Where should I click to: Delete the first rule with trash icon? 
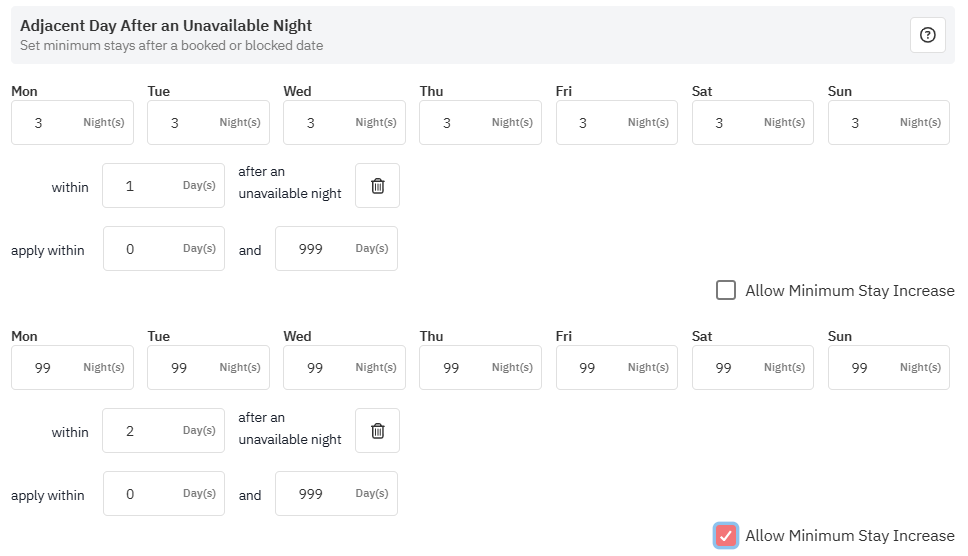tap(377, 186)
